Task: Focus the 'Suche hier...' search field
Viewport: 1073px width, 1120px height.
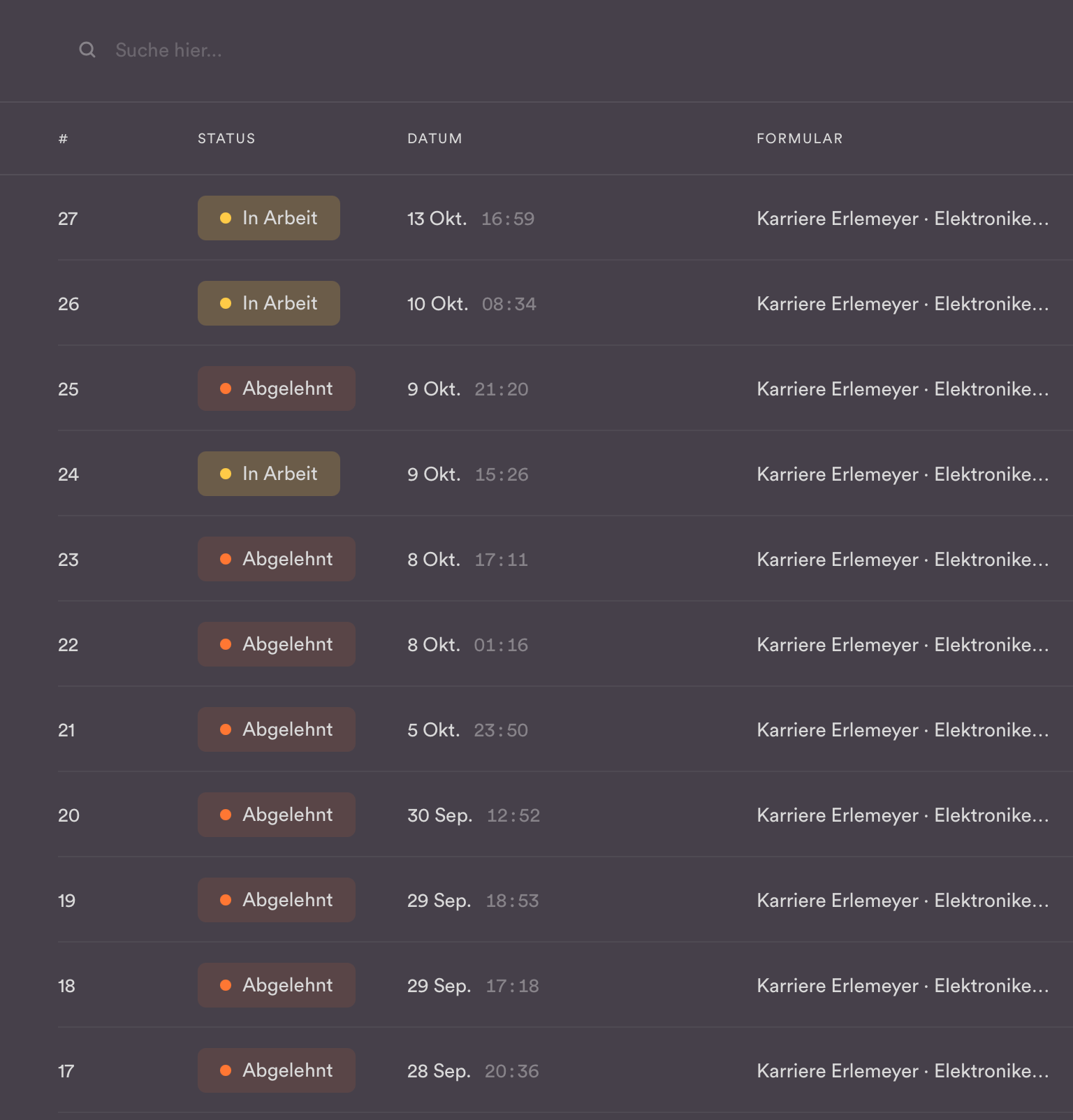Action: click(x=168, y=50)
